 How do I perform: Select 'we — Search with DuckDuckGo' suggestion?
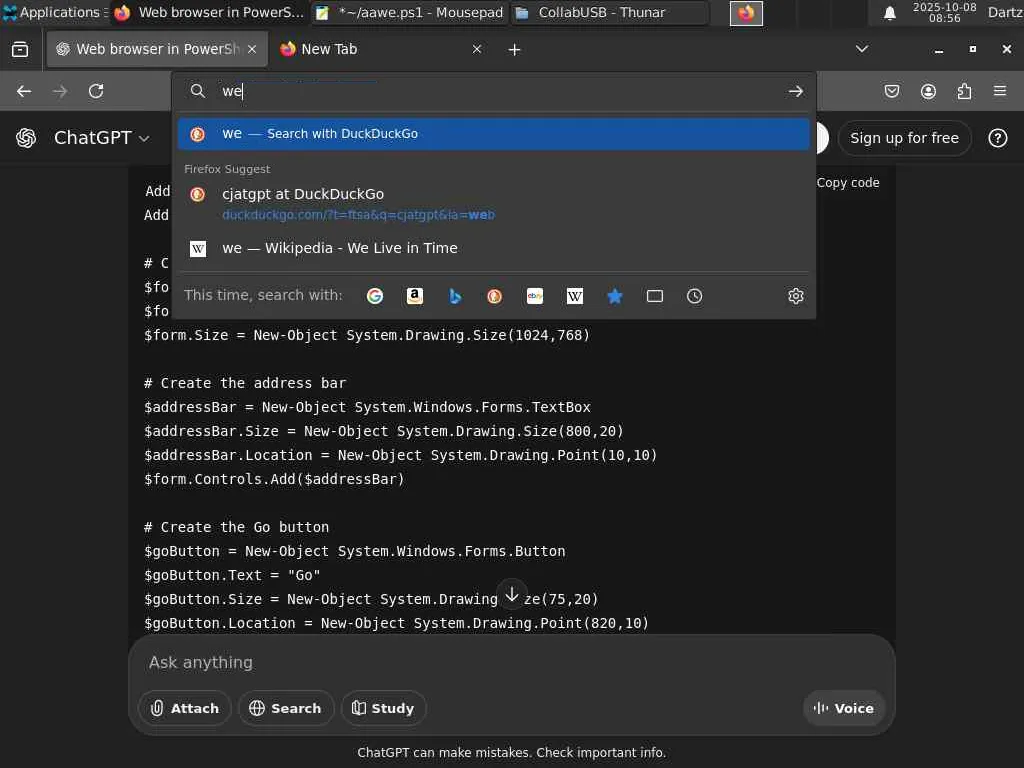coord(494,134)
